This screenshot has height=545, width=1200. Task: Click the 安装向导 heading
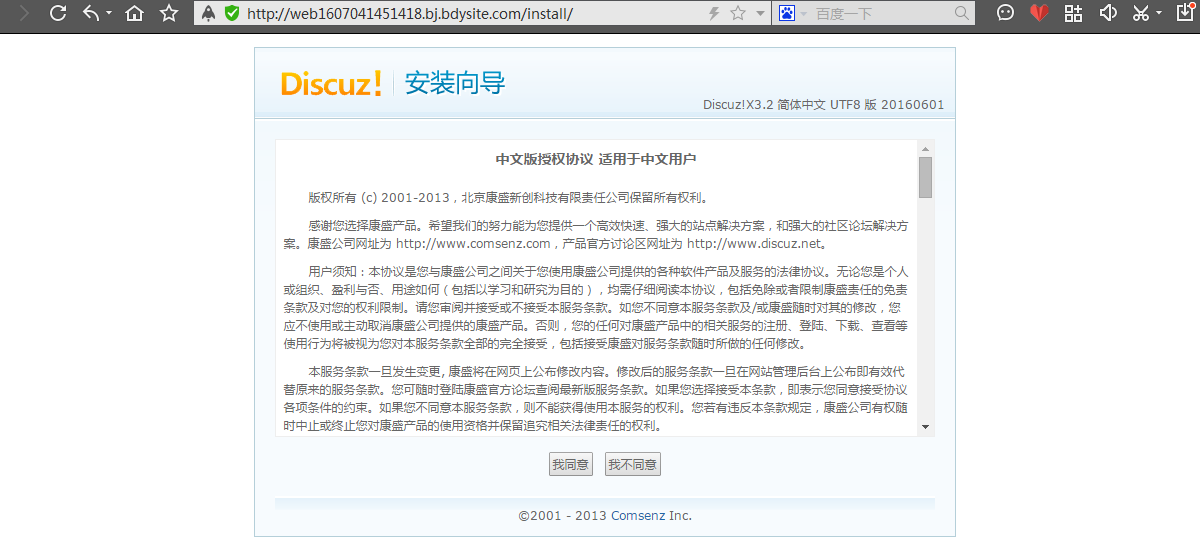(455, 84)
